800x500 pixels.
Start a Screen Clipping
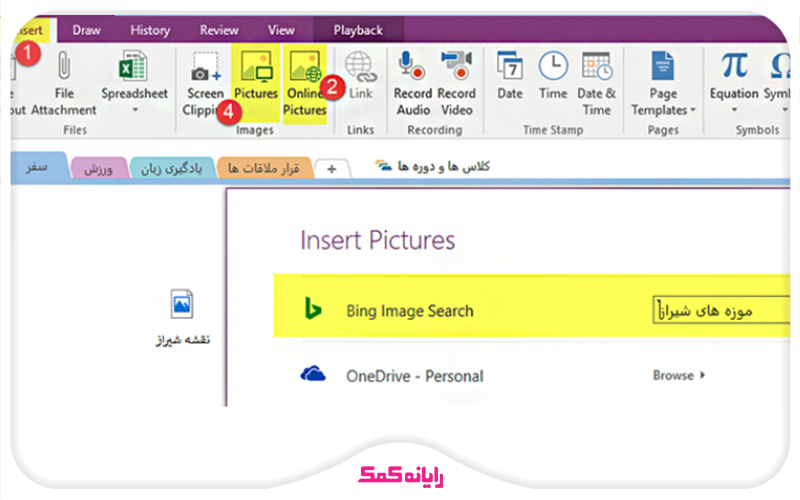(x=203, y=84)
